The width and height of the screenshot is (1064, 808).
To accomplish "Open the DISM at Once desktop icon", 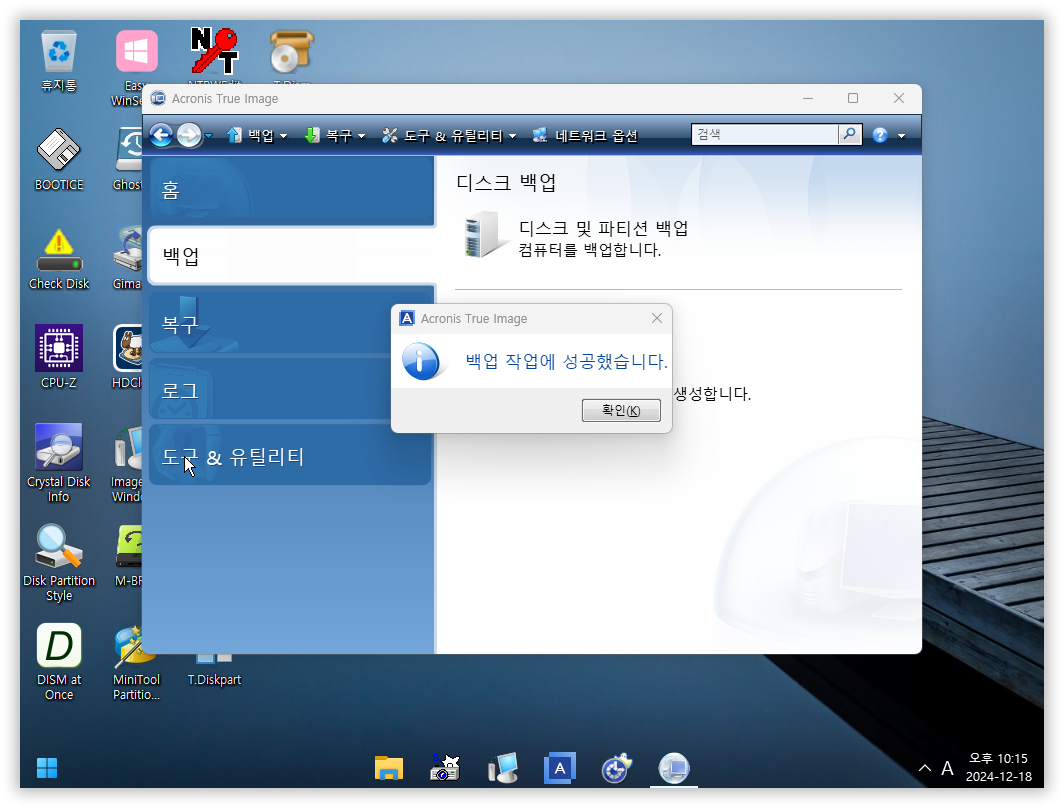I will pyautogui.click(x=59, y=661).
